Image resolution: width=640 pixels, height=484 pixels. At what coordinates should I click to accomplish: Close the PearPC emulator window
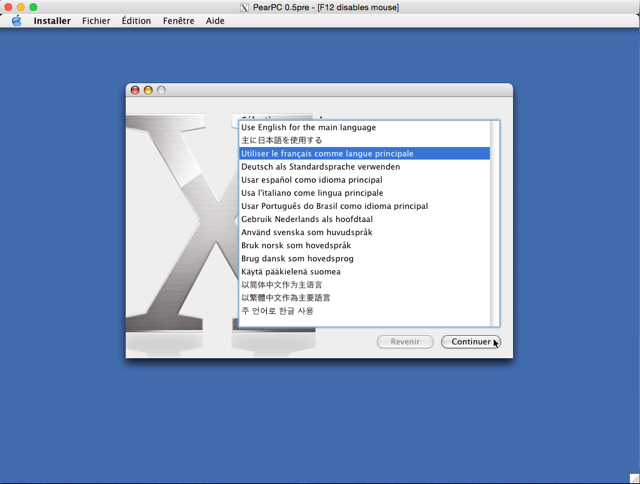tap(8, 7)
